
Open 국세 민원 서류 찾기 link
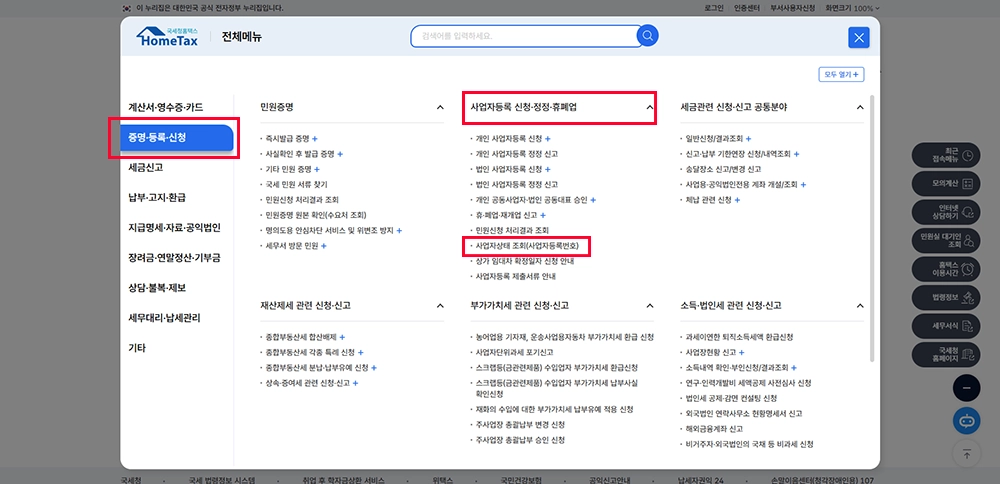297,184
